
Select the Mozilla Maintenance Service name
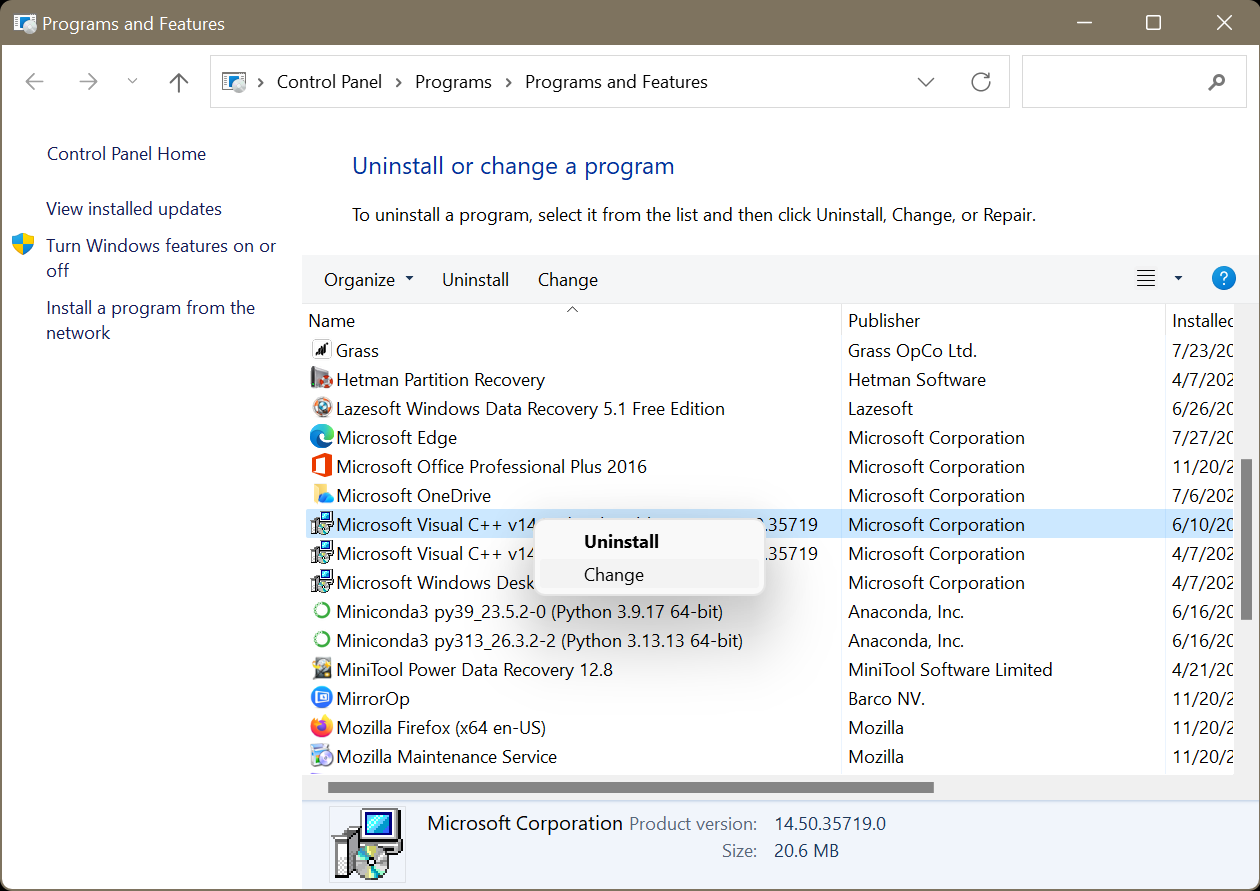click(447, 757)
